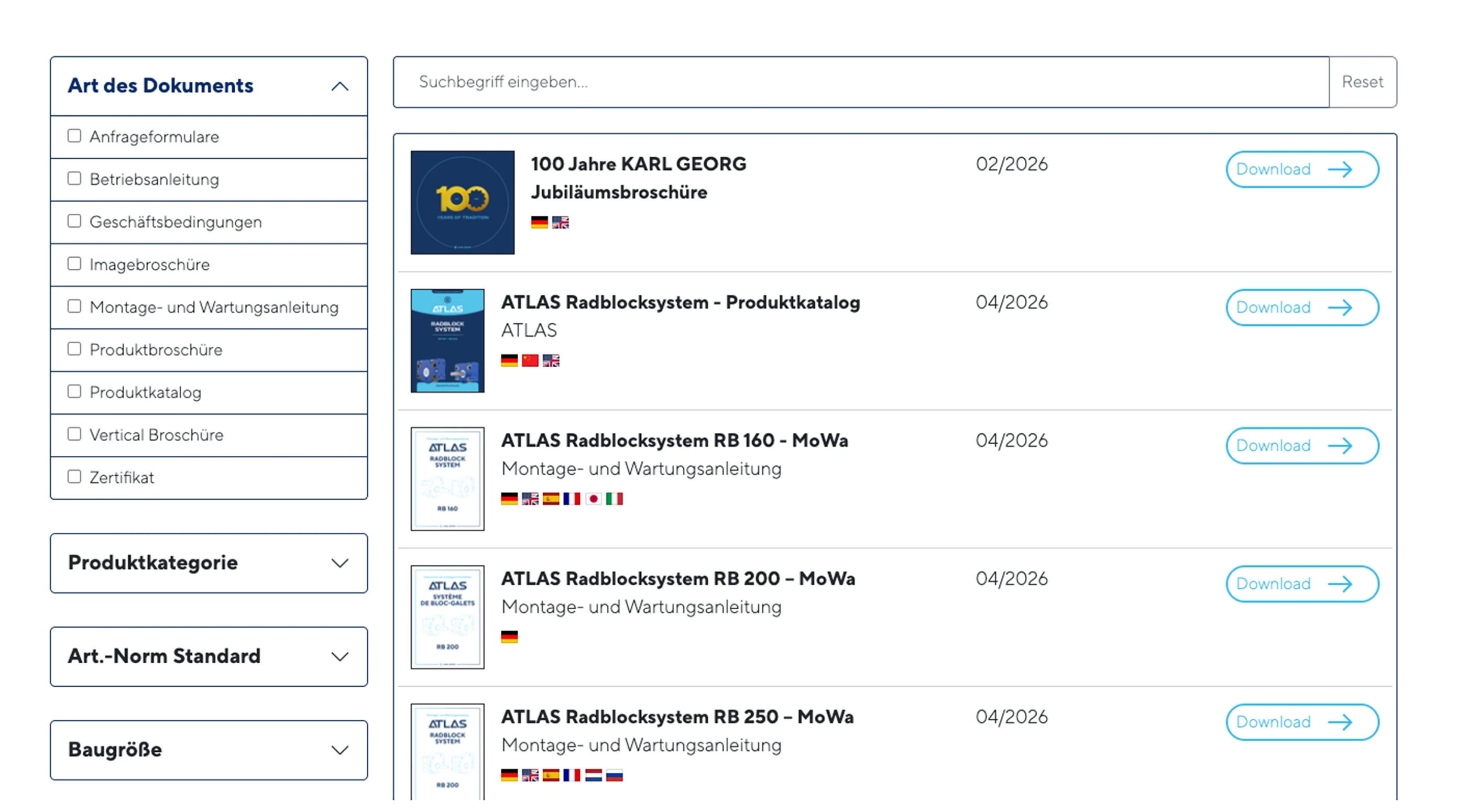The width and height of the screenshot is (1467, 812).
Task: Open the RB 200 MoWa cover thumbnail
Action: (x=447, y=617)
